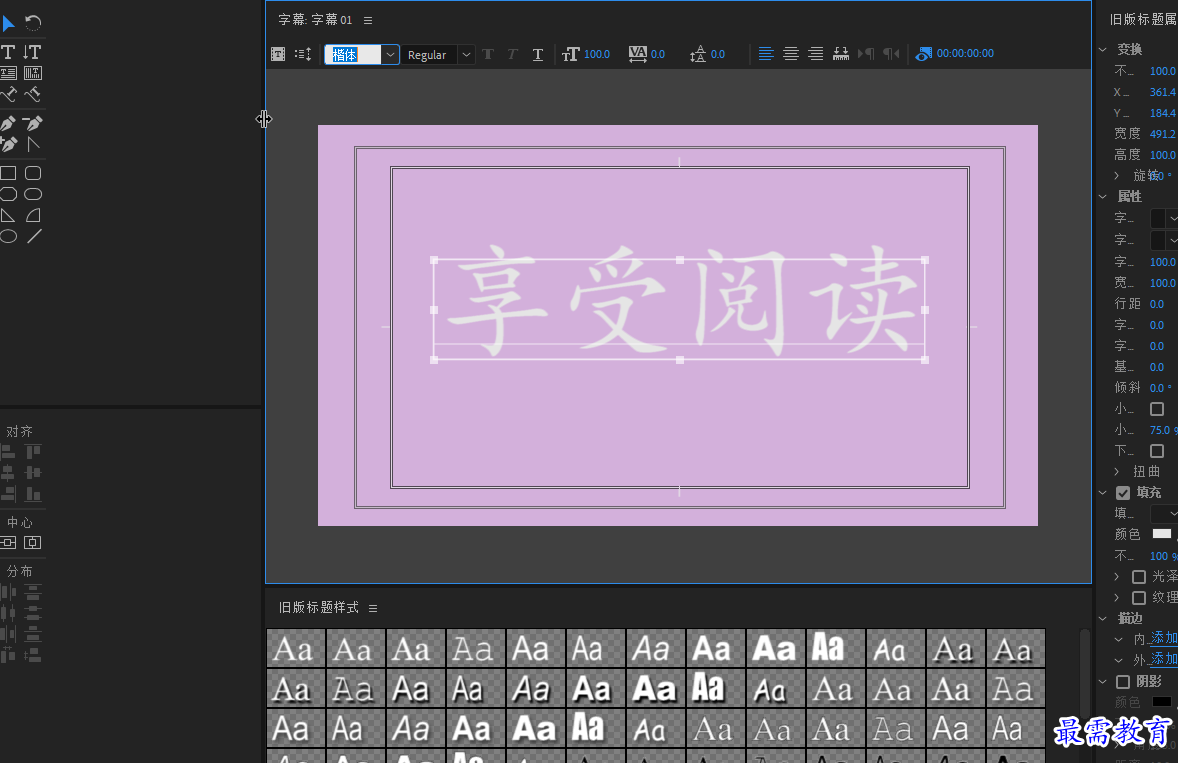Screen dimensions: 1178x763
Task: Enable the 纹理 texture checkbox
Action: tap(1139, 598)
